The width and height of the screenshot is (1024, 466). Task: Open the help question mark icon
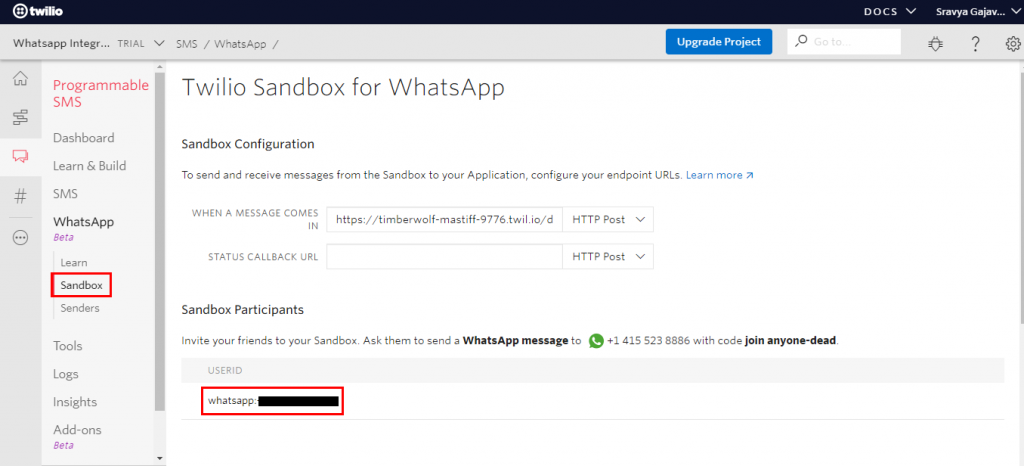(x=975, y=43)
